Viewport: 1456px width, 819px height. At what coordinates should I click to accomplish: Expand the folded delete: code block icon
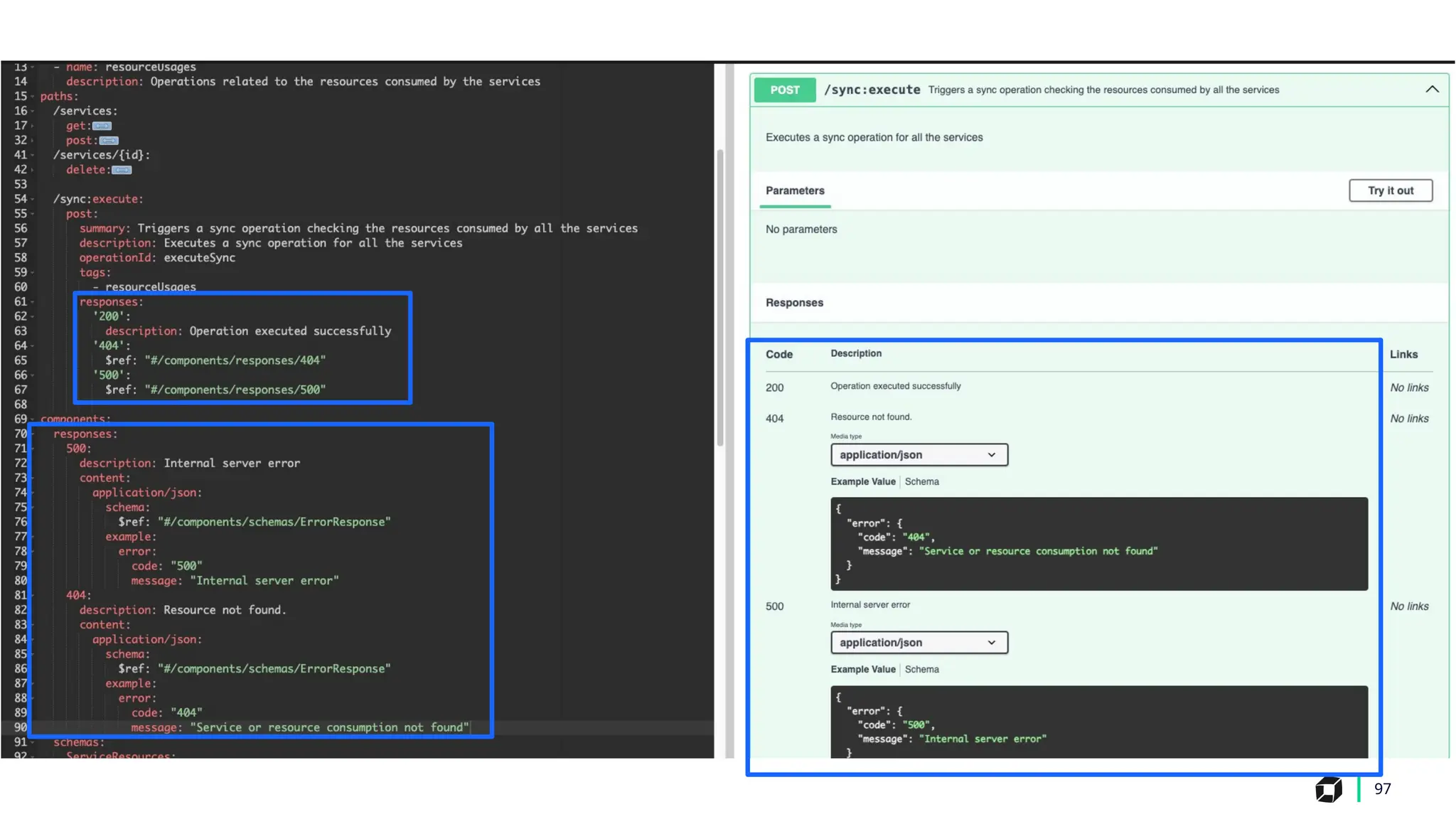[122, 170]
